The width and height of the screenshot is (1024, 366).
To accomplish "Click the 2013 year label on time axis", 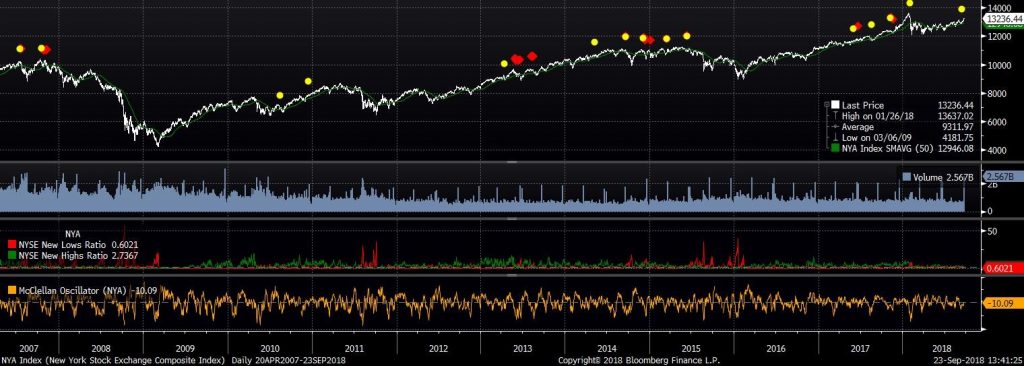I will coord(522,349).
